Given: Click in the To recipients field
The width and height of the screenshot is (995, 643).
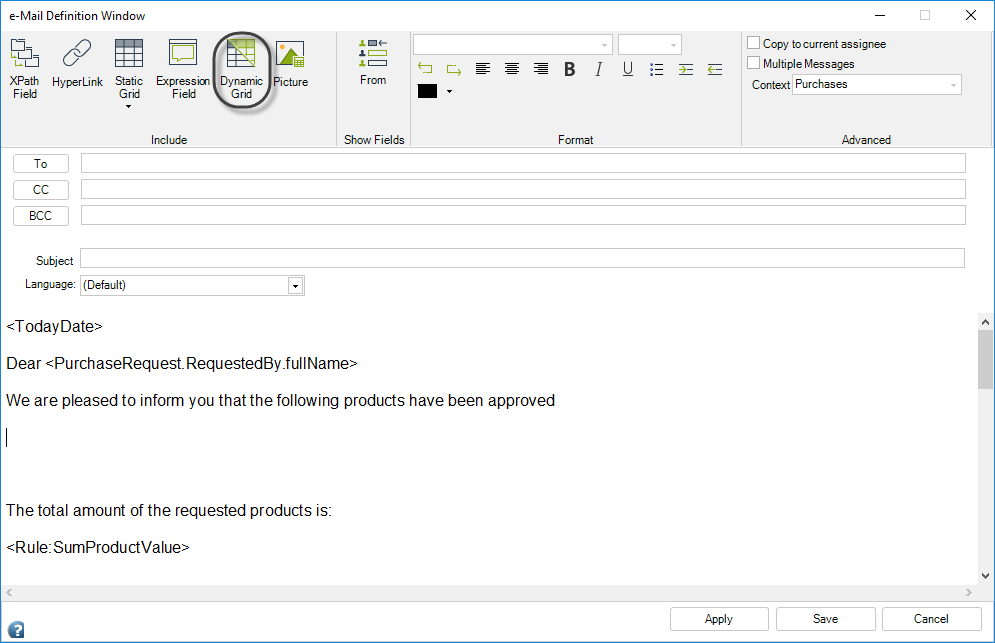Looking at the screenshot, I should click(x=523, y=163).
